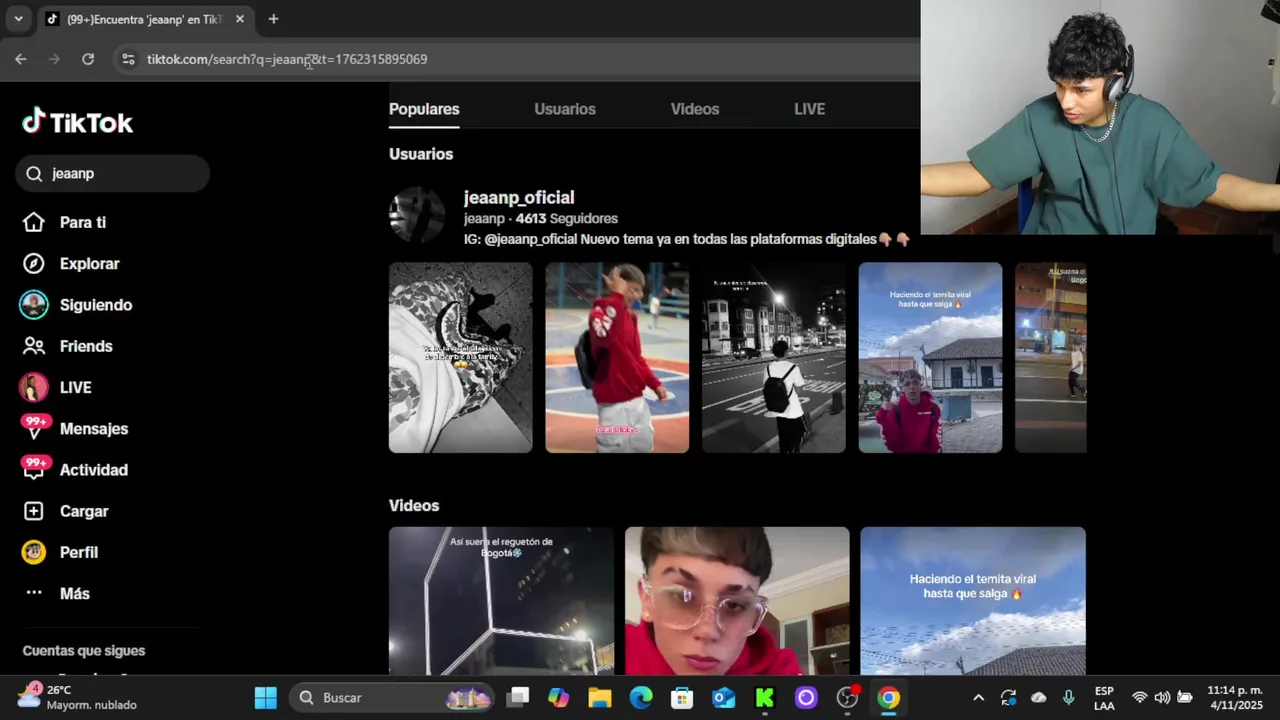Open 'Así suena el reguetón de Bogotá' video

[x=501, y=601]
